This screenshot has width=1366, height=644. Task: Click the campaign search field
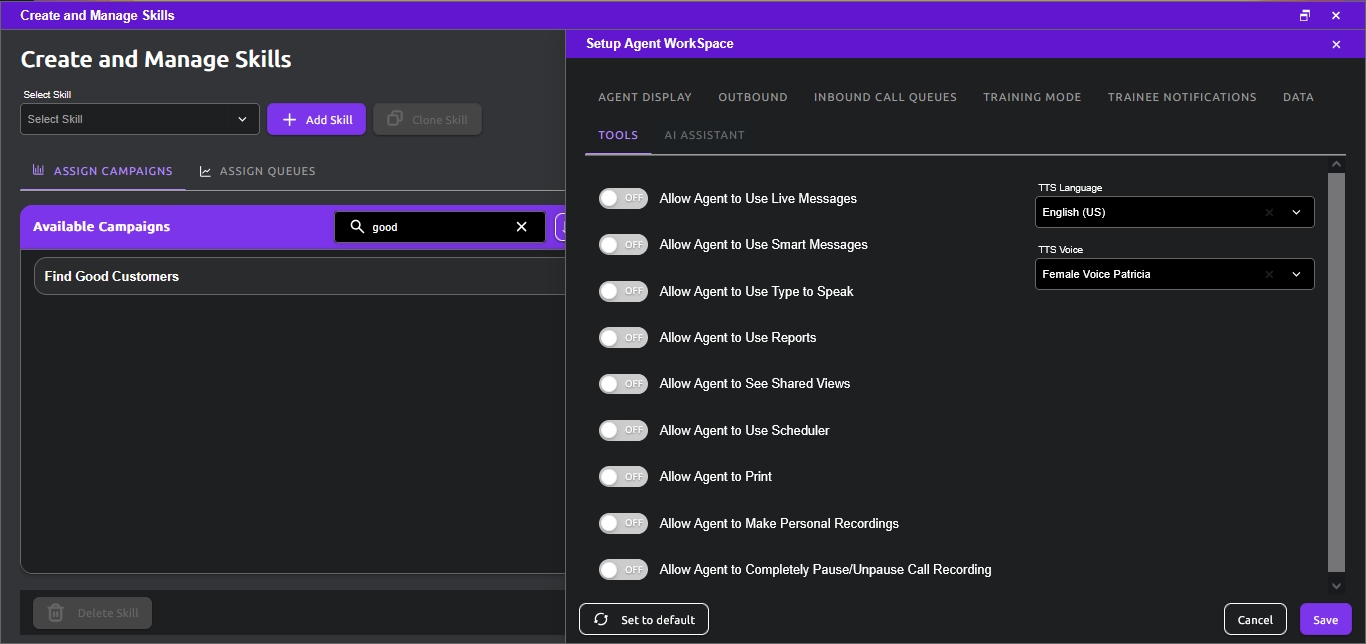coord(440,227)
